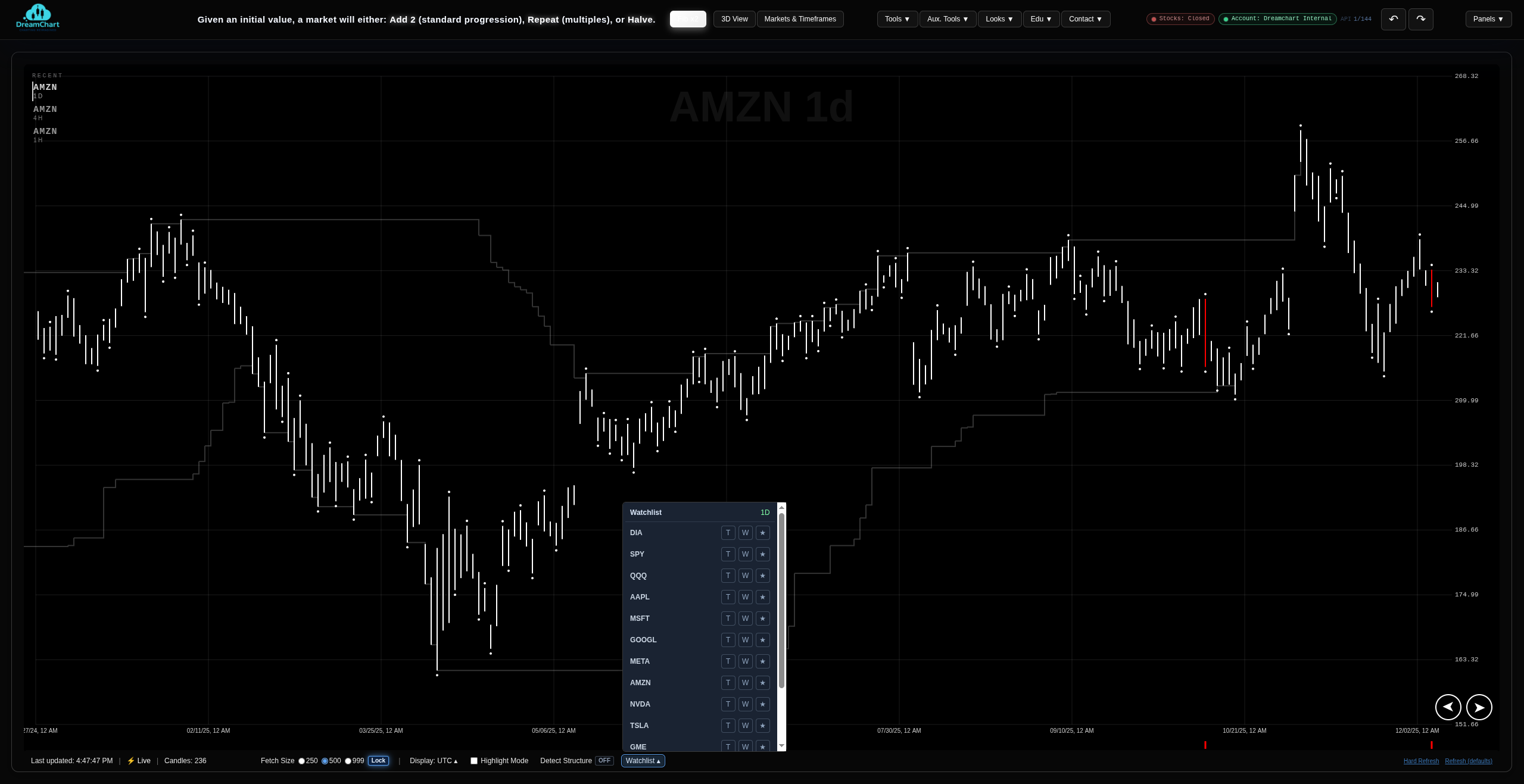Star the QQQ watchlist row
The image size is (1524, 784).
[762, 576]
